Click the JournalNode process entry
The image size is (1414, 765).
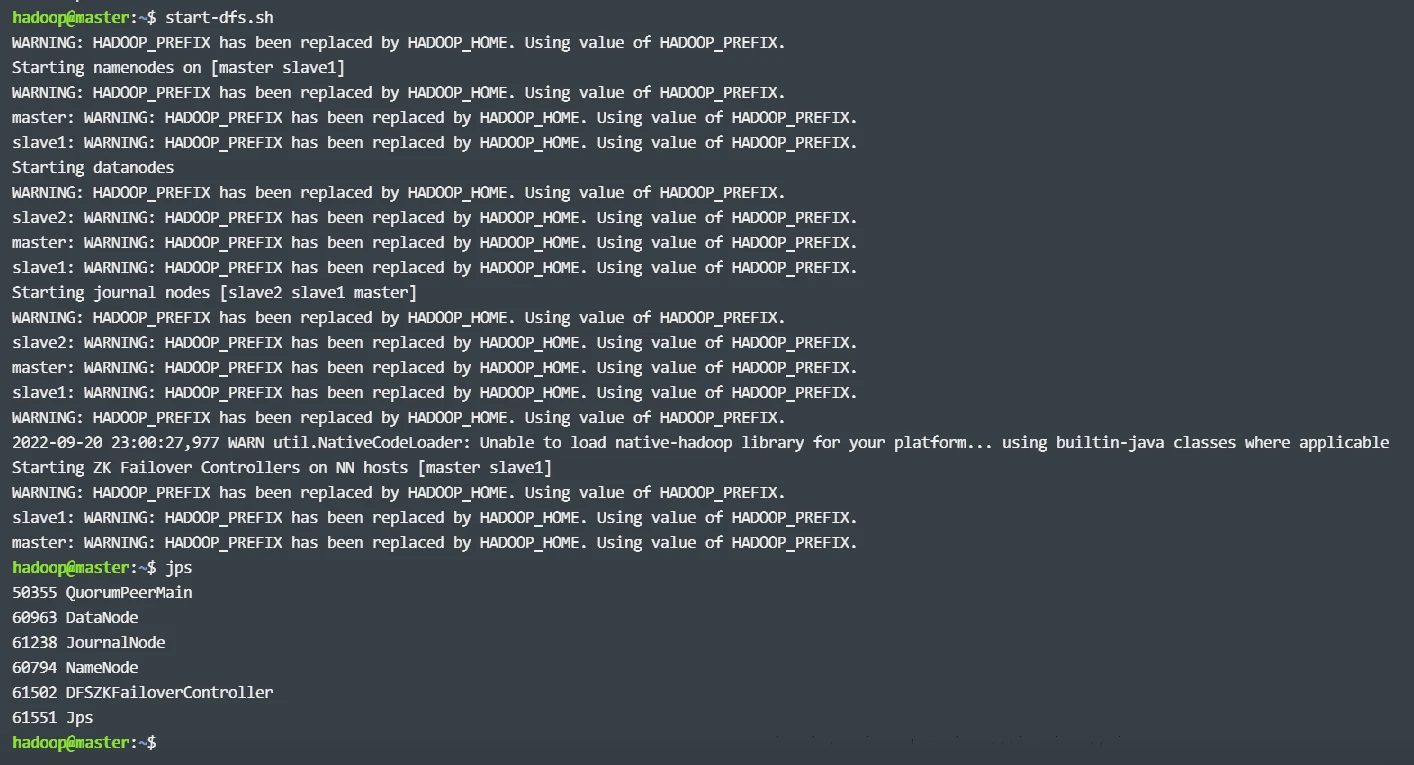(x=115, y=643)
